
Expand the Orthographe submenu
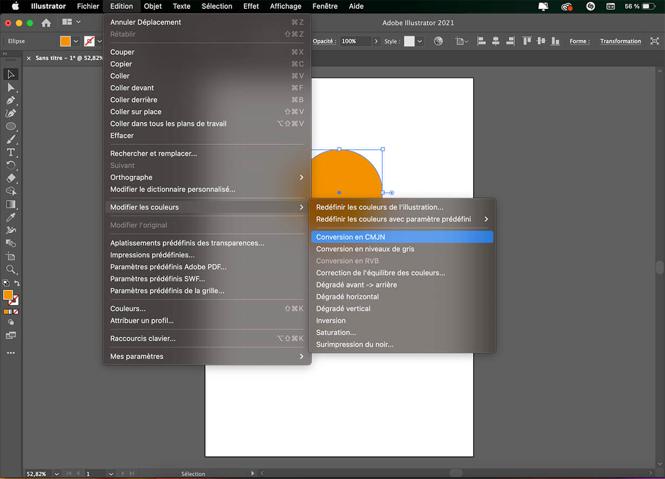pos(301,177)
